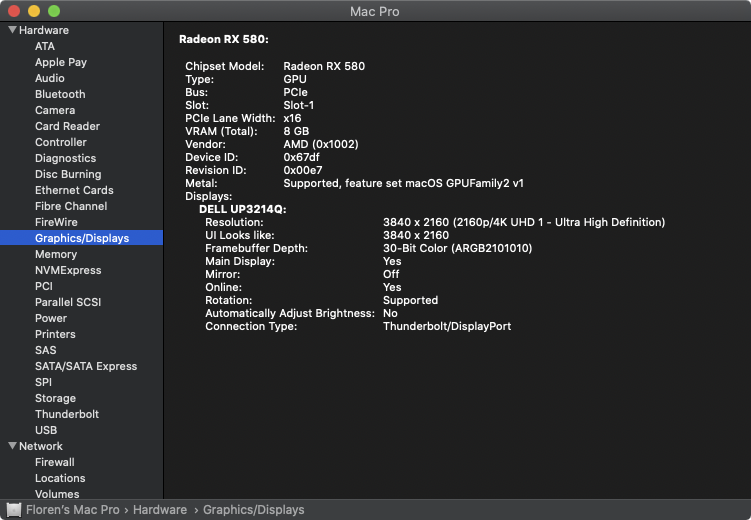Select Parallel SCSI entry
The image size is (751, 520).
68,302
